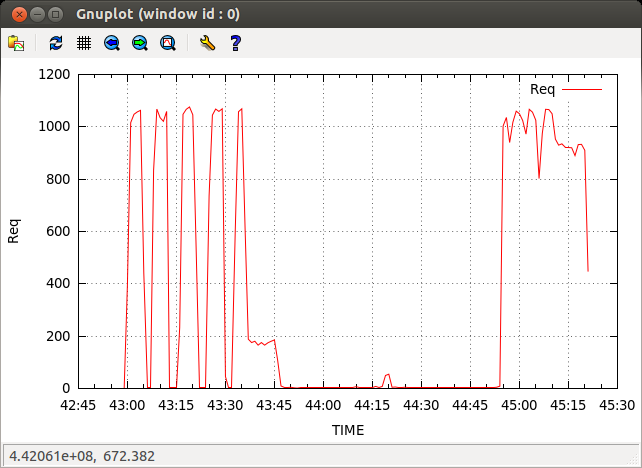642x468 pixels.
Task: Open help with question mark icon
Action: pyautogui.click(x=235, y=43)
